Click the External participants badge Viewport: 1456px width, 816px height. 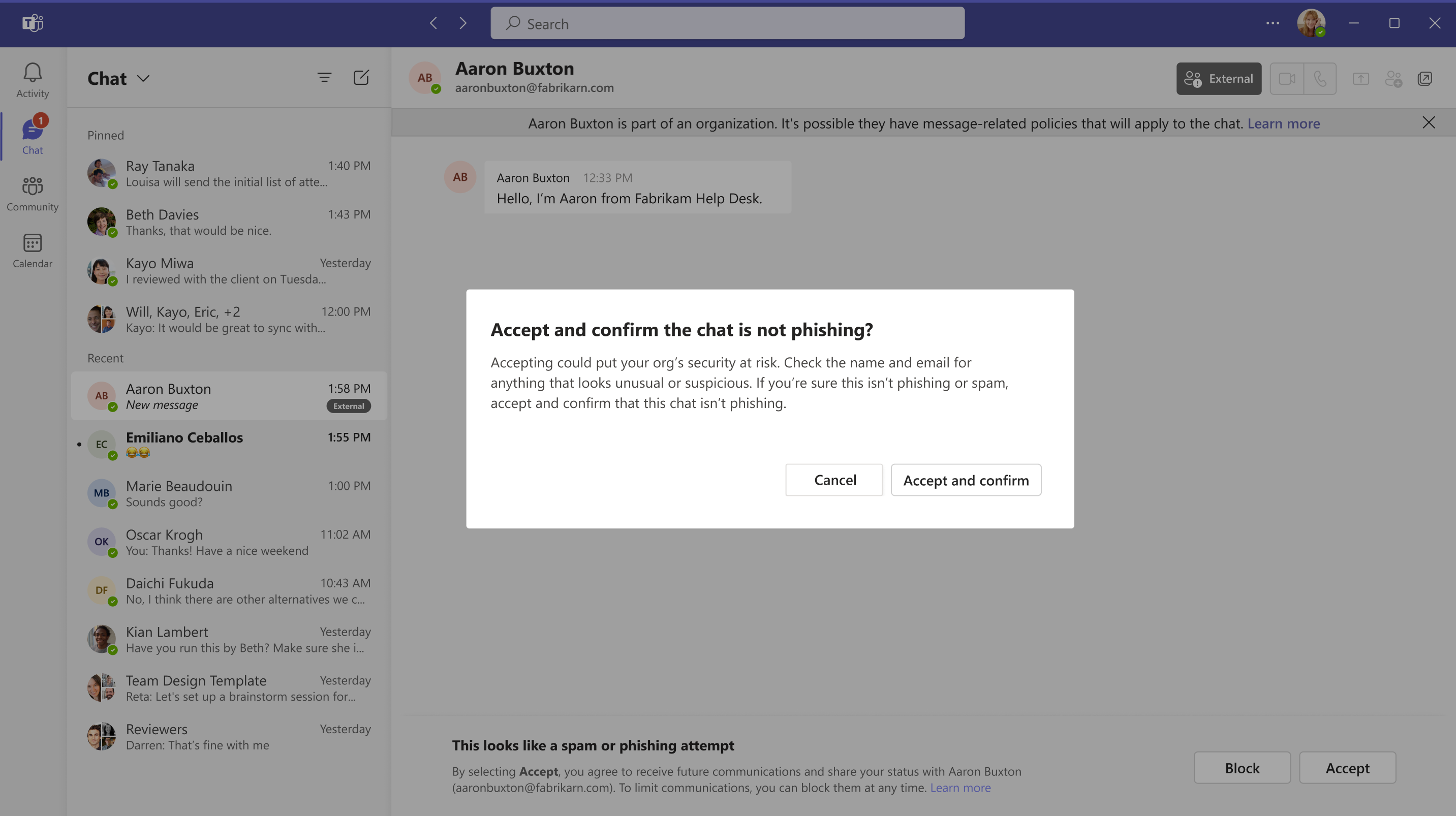pos(1219,79)
